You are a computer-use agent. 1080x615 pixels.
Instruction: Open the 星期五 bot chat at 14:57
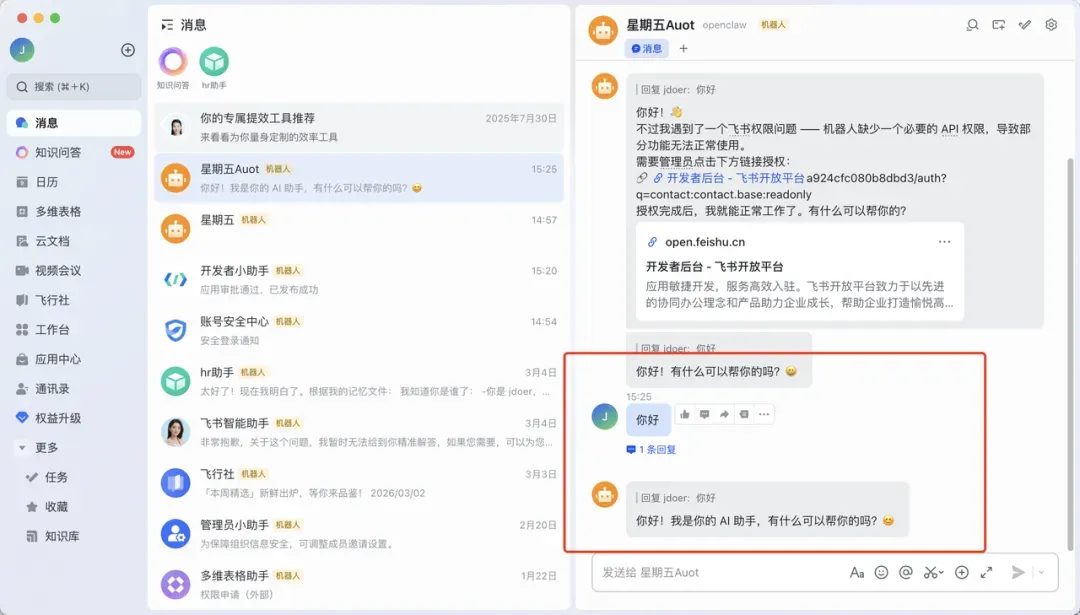coord(359,229)
